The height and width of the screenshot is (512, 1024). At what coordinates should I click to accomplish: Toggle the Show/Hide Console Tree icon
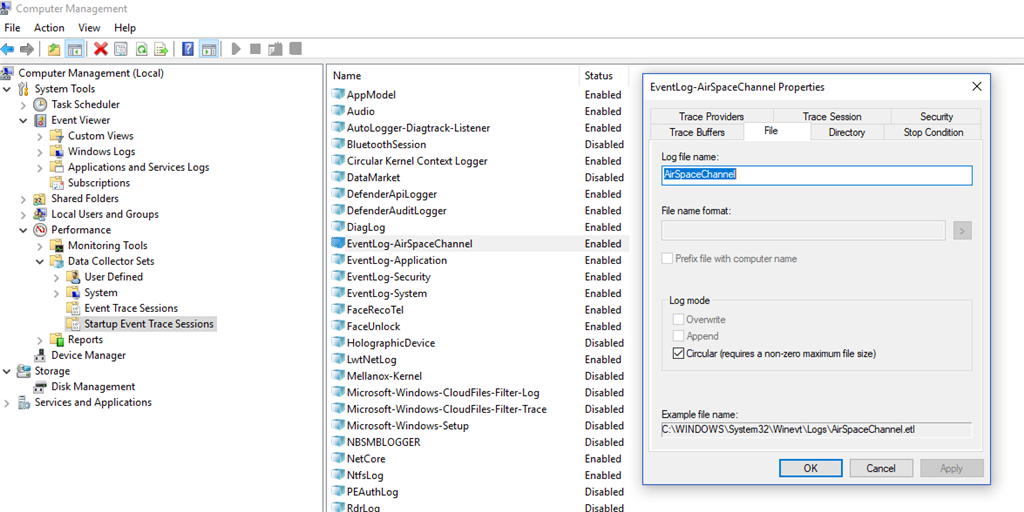(x=75, y=49)
